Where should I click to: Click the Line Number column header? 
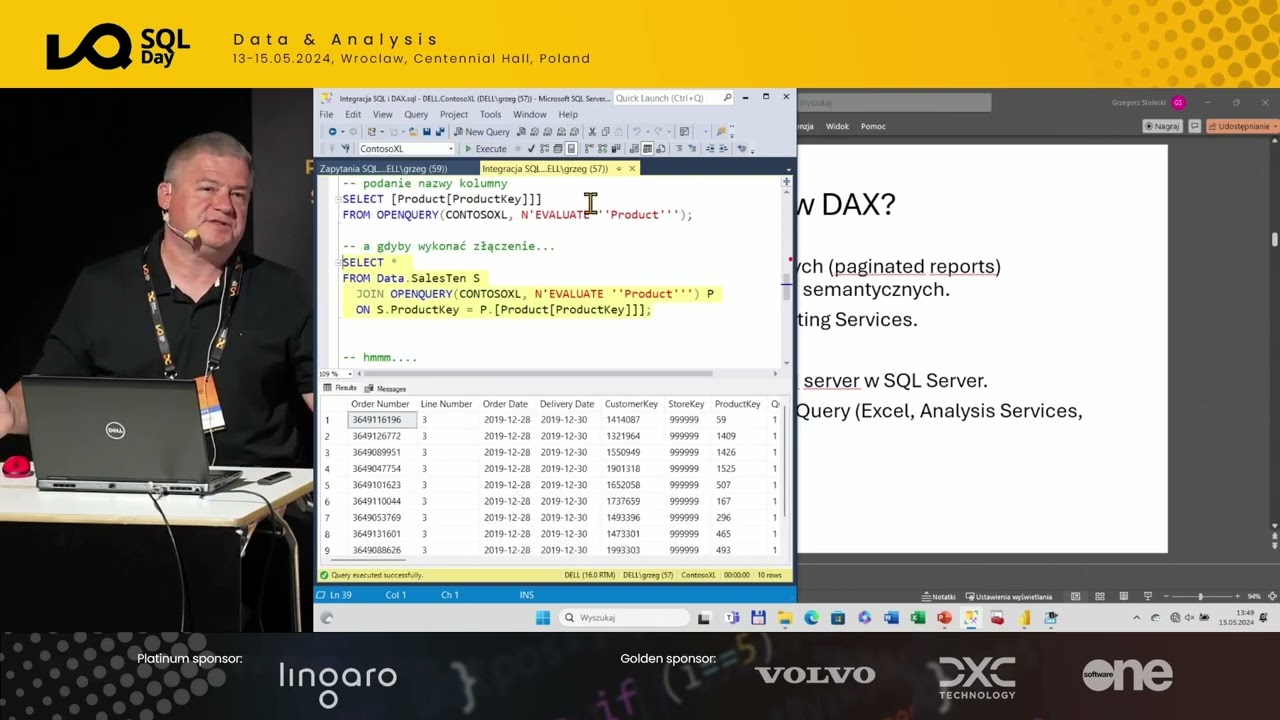pos(446,404)
